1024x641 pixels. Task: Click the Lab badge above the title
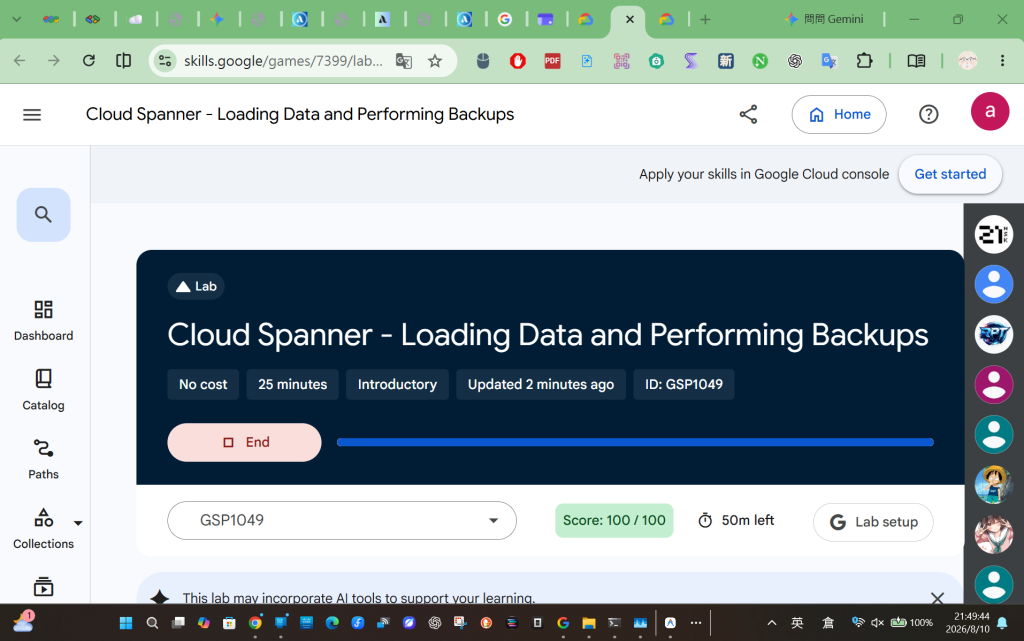coord(196,286)
